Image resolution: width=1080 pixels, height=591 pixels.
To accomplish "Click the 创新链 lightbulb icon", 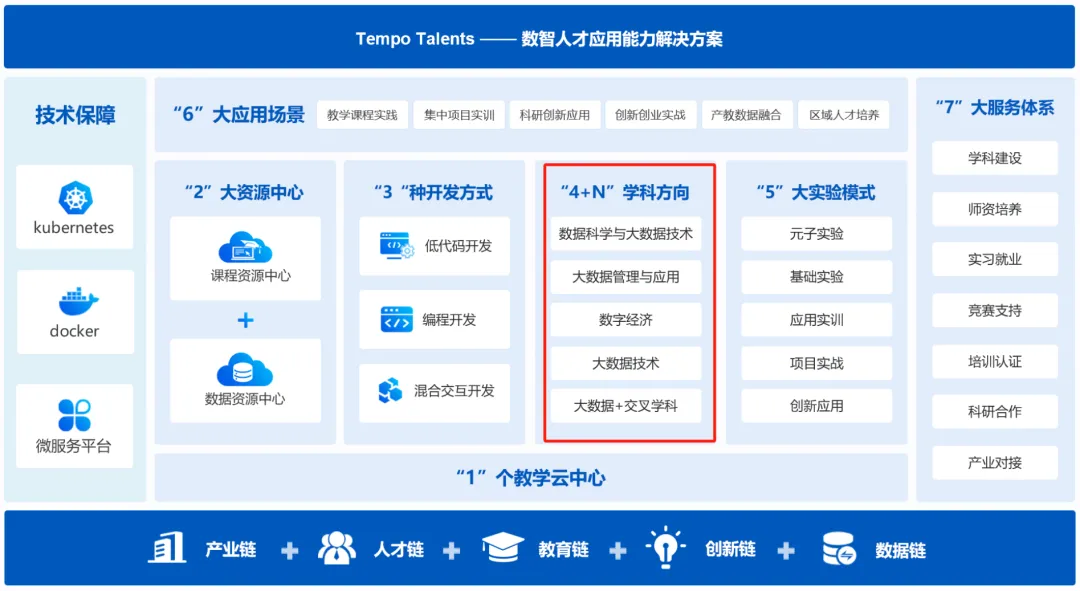I will (665, 548).
